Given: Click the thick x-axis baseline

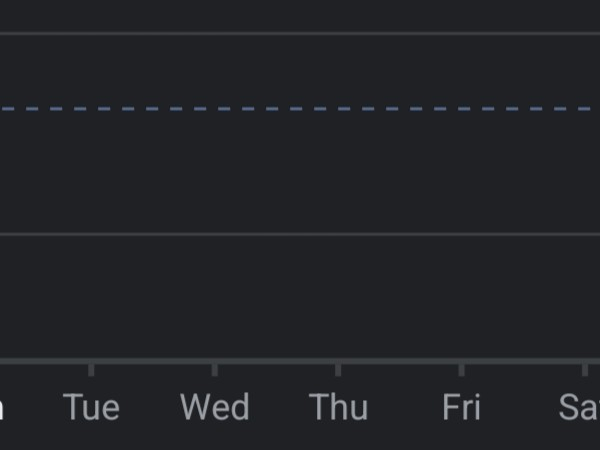Looking at the screenshot, I should 300,360.
